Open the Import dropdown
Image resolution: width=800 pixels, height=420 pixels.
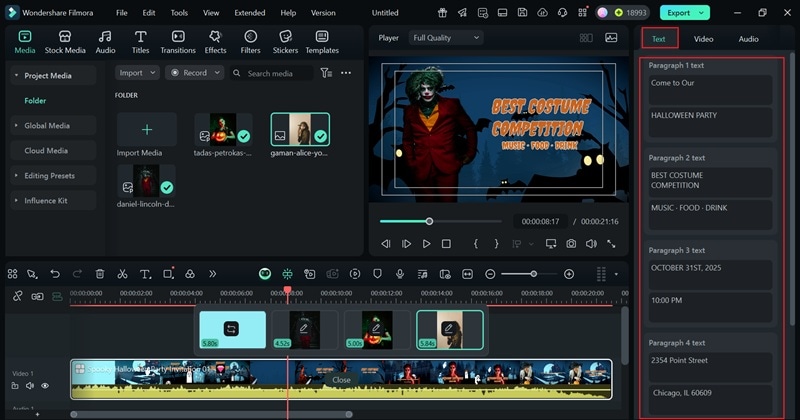point(137,73)
